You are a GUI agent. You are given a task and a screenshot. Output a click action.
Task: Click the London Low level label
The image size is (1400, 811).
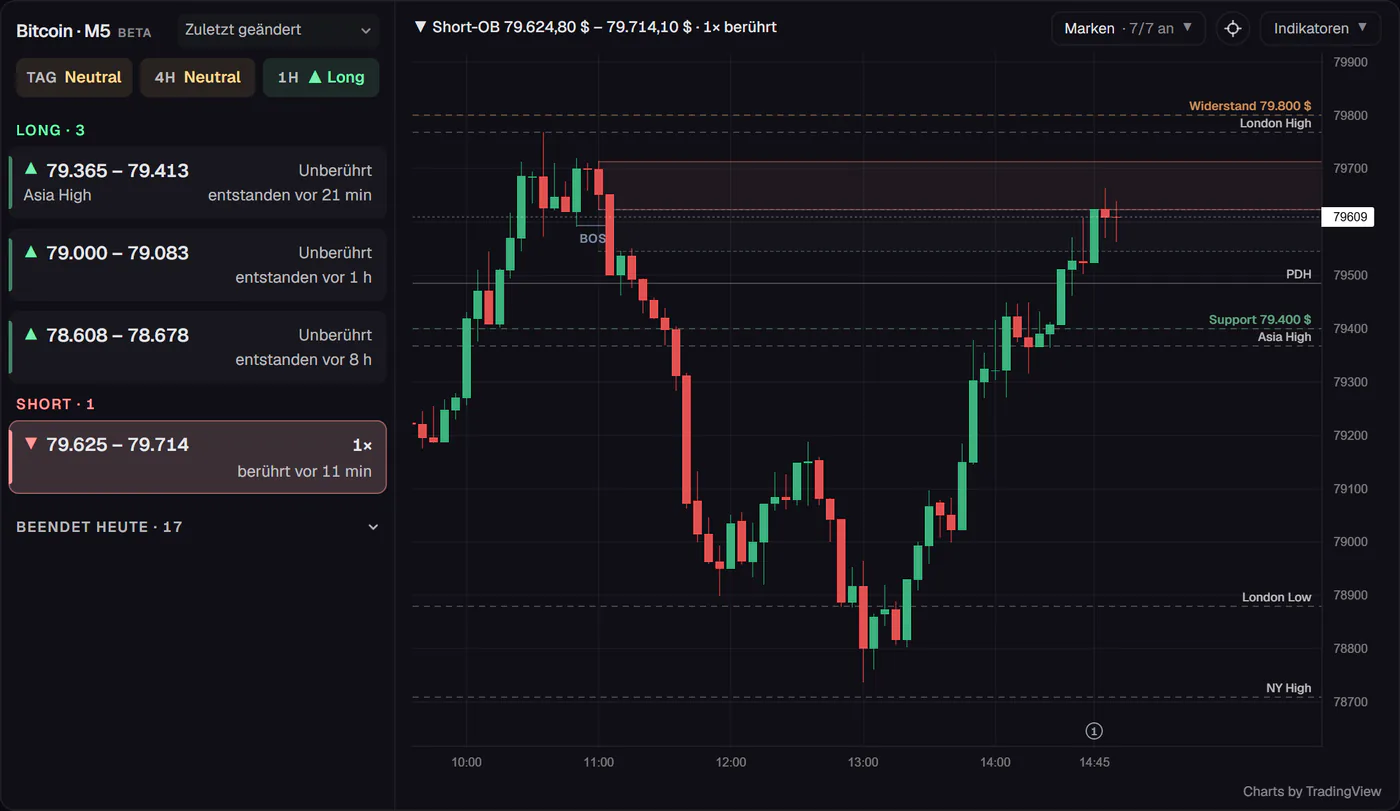(1277, 597)
